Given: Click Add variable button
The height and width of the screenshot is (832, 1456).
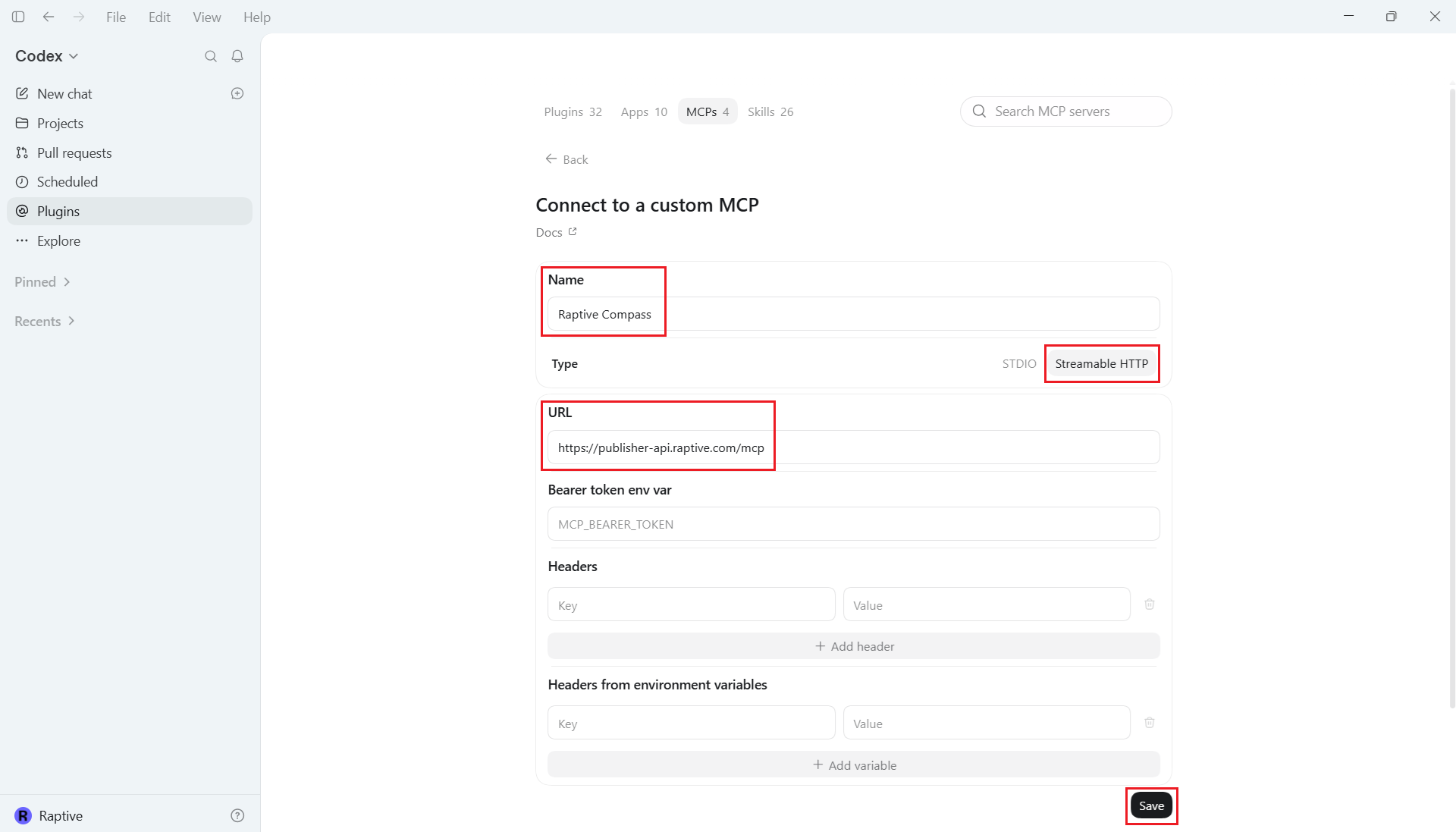Looking at the screenshot, I should coord(854,765).
